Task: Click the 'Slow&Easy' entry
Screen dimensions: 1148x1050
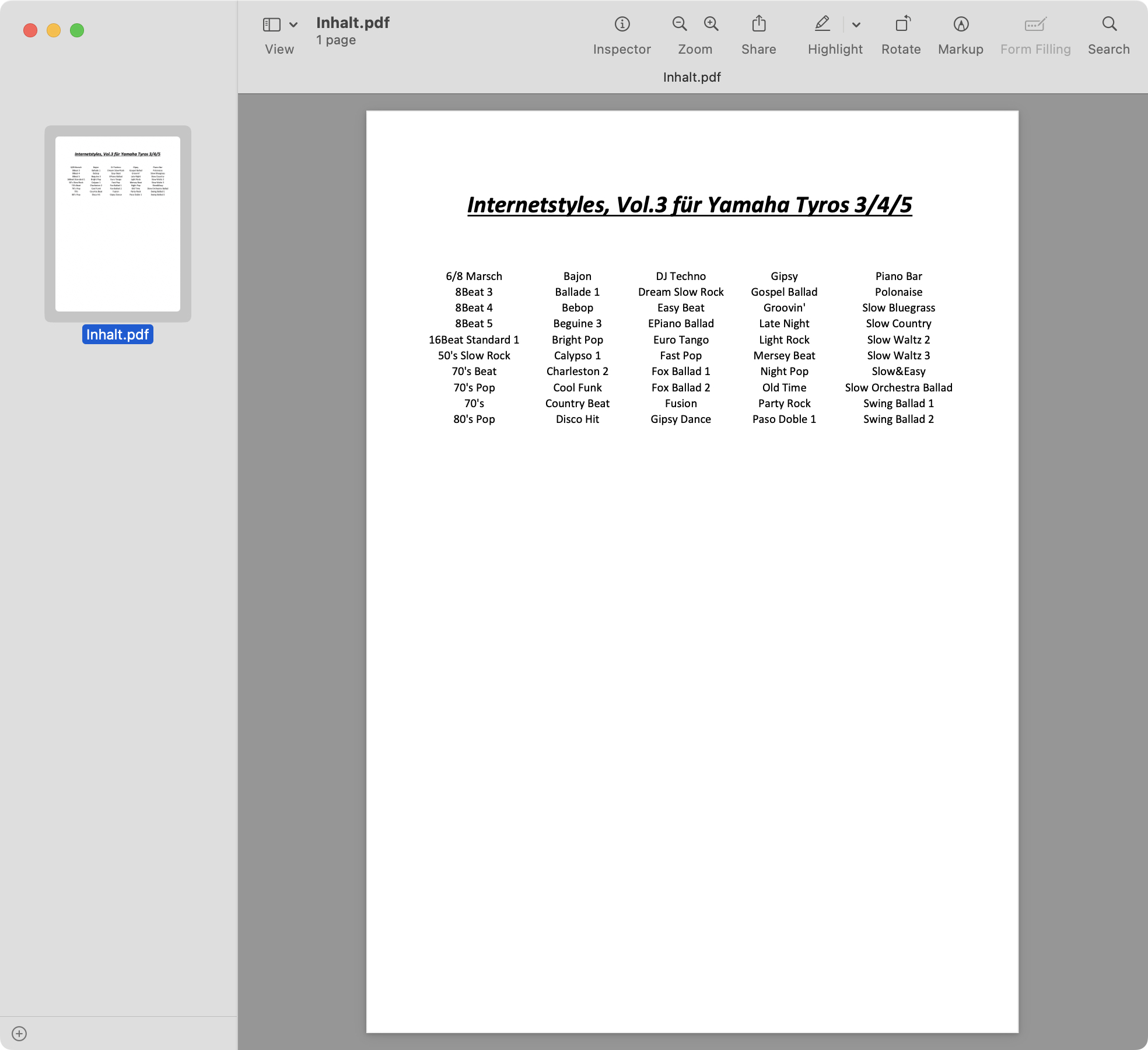Action: tap(898, 371)
